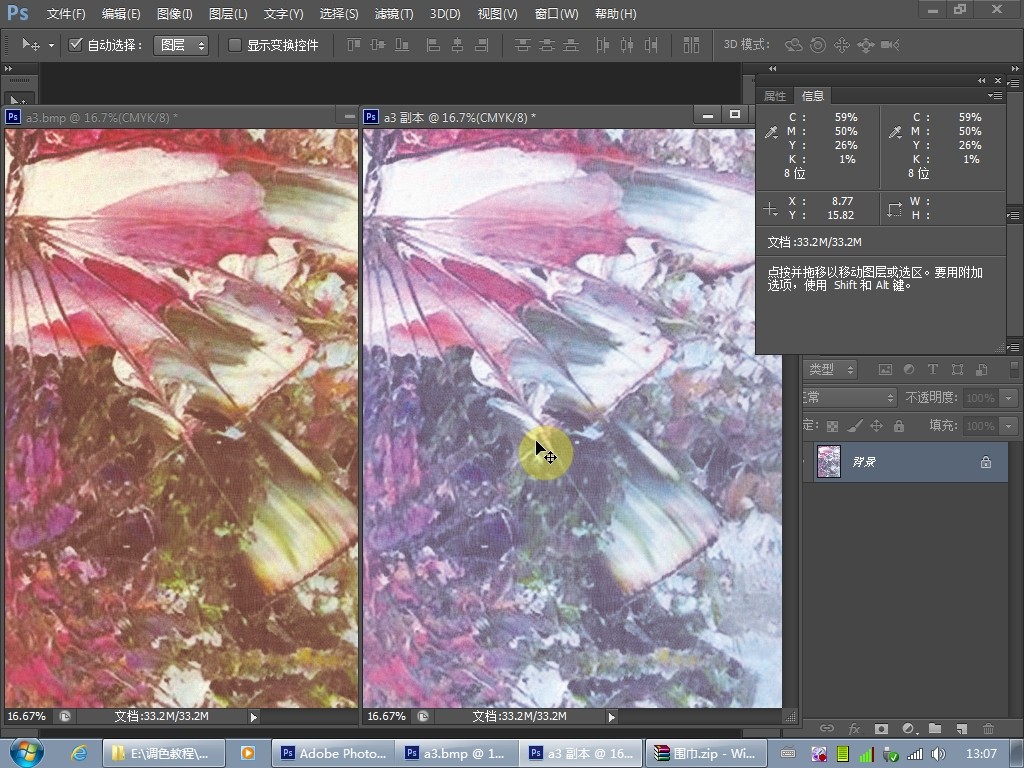1024x768 pixels.
Task: Open the 图层 auto-select target dropdown
Action: (x=181, y=45)
